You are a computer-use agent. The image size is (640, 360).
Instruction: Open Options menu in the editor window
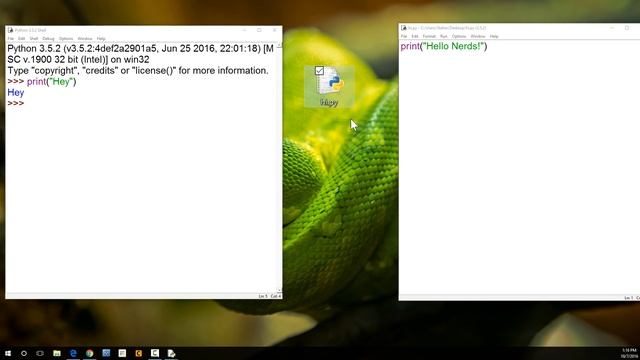[x=459, y=36]
